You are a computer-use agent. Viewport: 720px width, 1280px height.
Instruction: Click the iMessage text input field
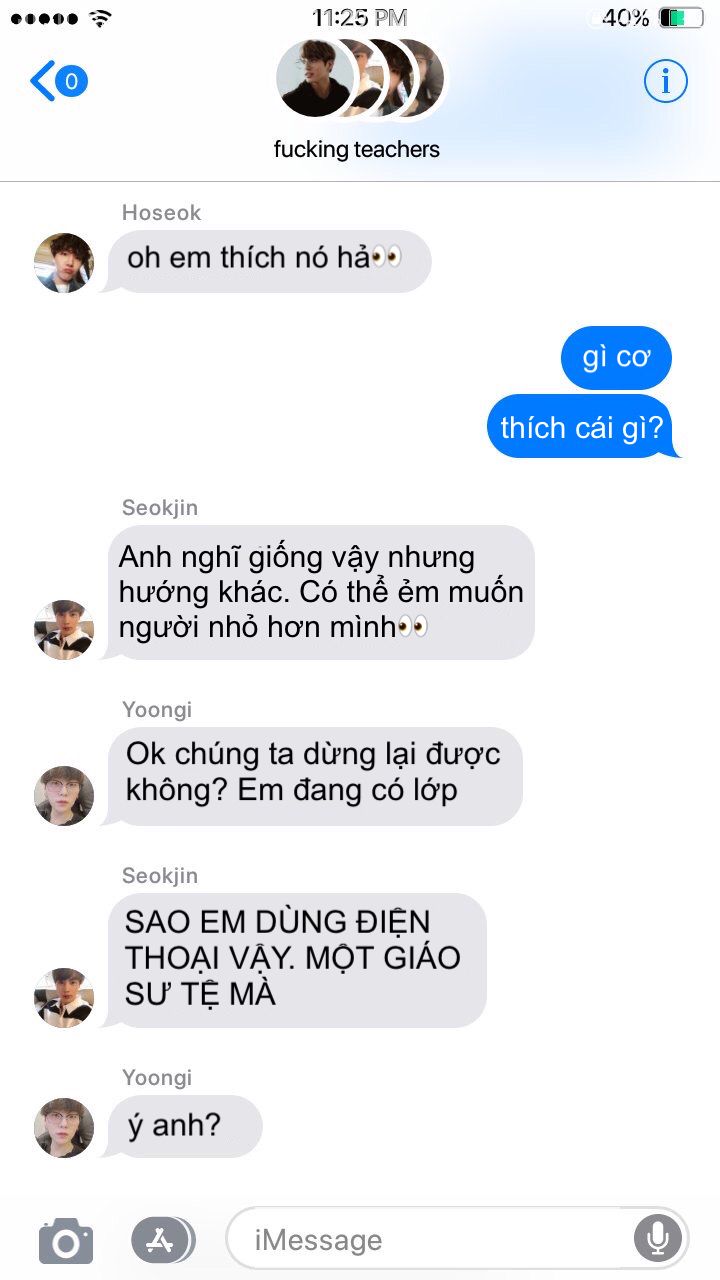point(457,1240)
